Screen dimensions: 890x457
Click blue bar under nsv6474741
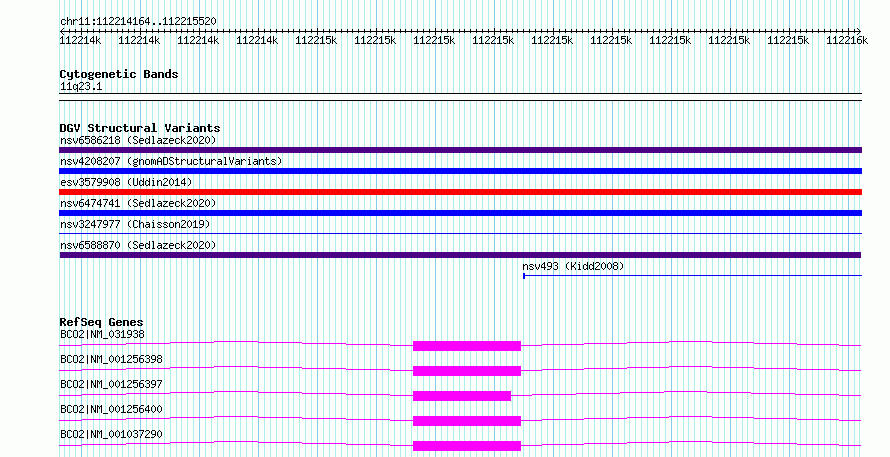pyautogui.click(x=460, y=213)
